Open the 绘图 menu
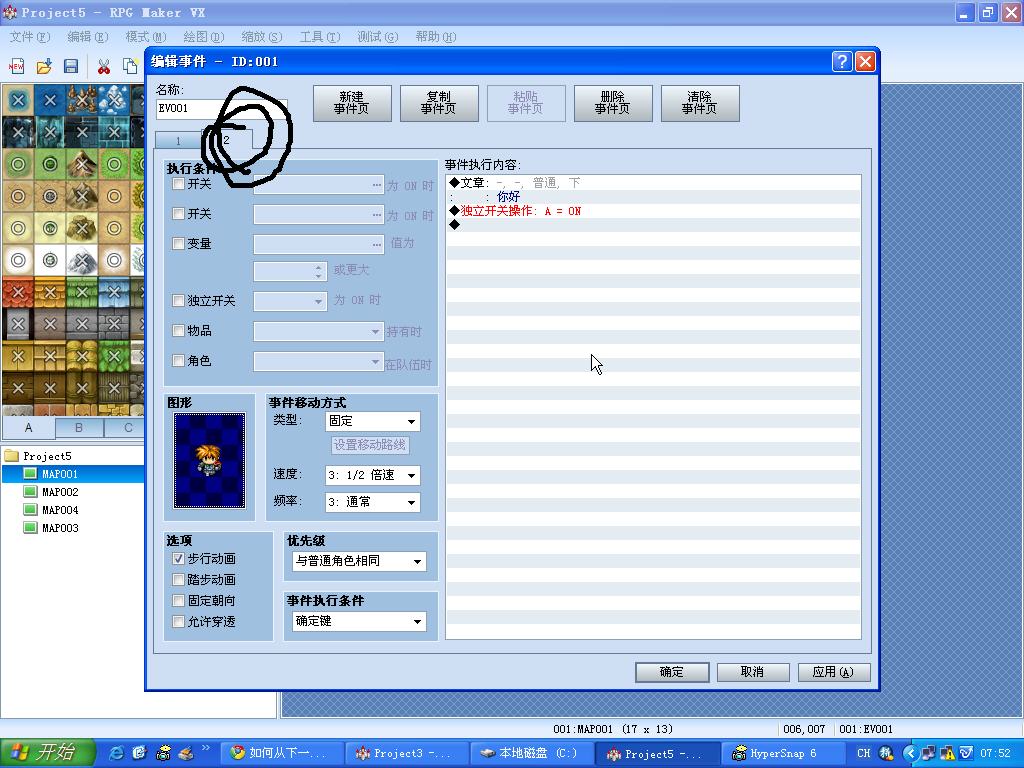This screenshot has width=1024, height=768. tap(204, 37)
